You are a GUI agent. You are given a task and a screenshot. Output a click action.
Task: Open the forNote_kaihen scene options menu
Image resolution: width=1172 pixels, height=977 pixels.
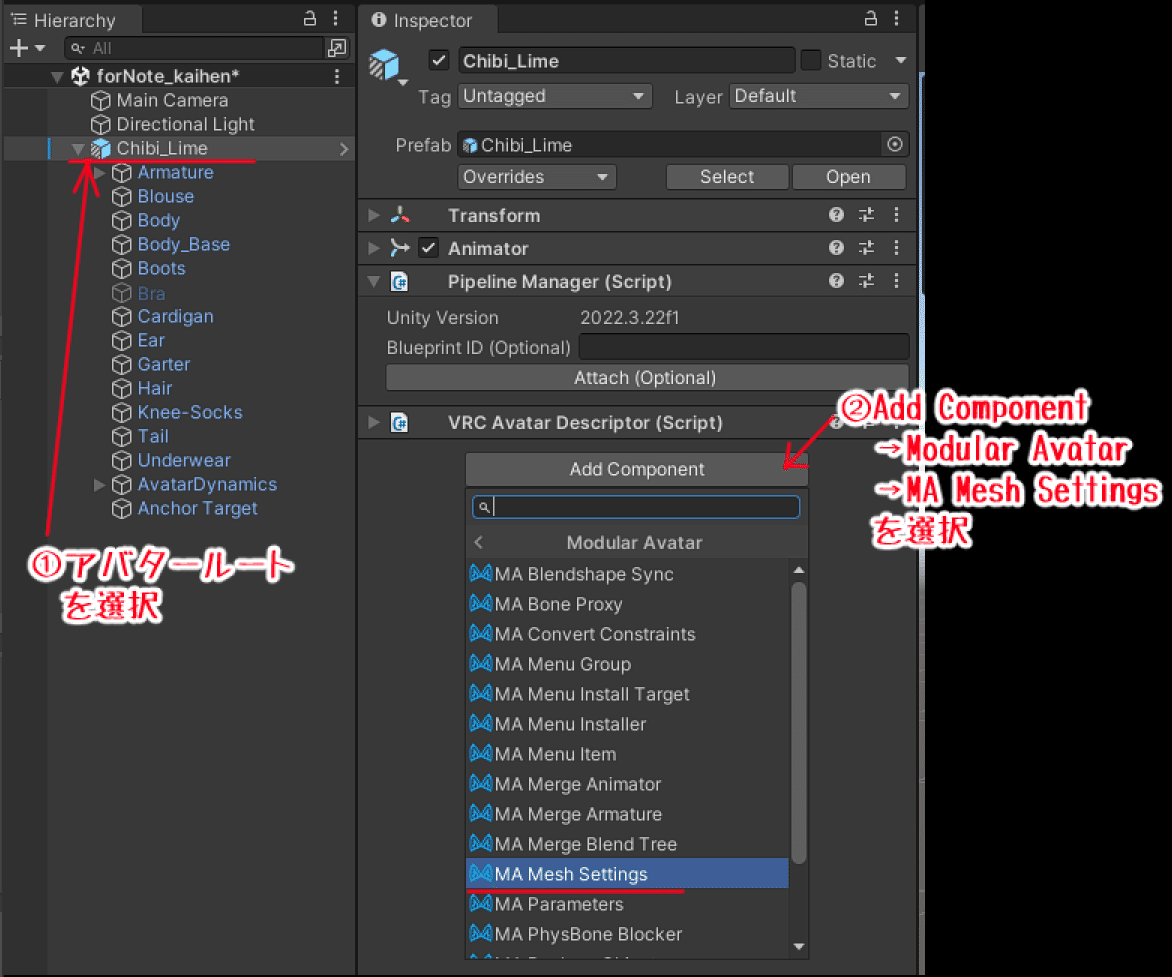[x=337, y=76]
